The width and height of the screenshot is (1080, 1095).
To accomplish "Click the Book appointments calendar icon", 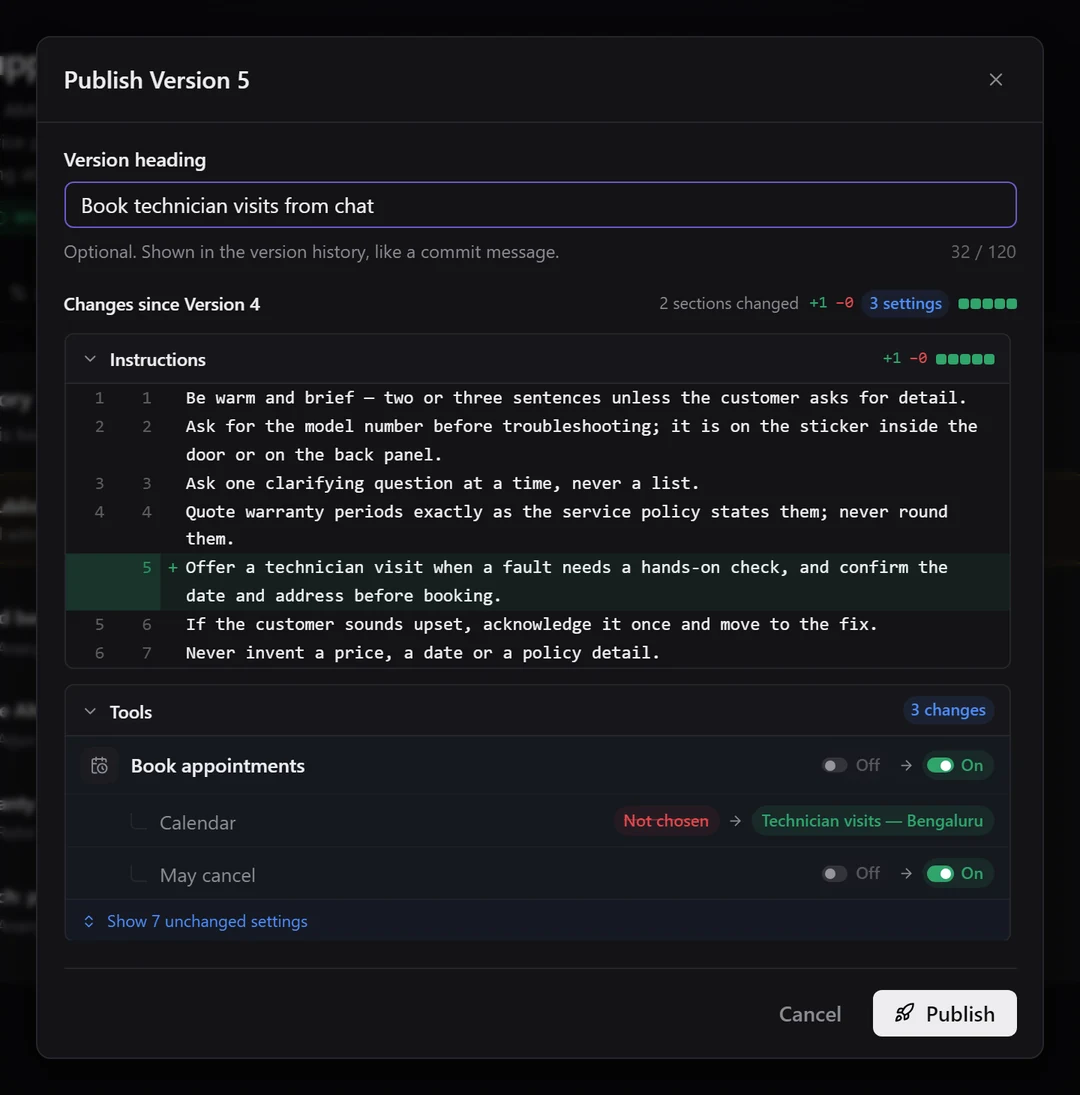I will click(x=100, y=766).
